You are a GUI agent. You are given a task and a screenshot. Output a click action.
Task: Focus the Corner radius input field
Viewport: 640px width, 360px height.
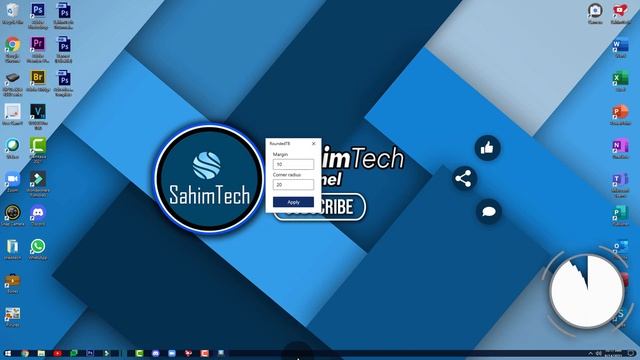(293, 184)
